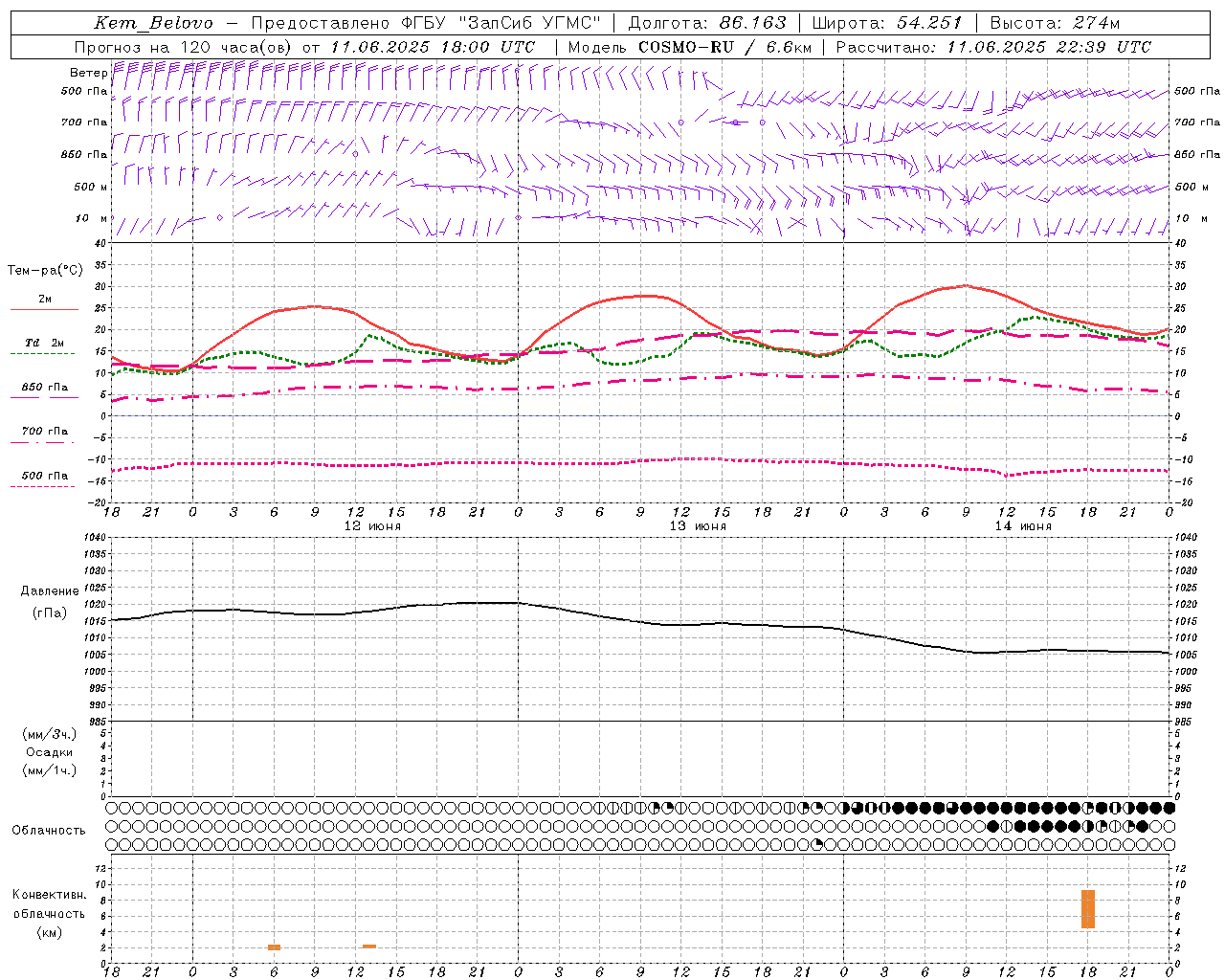The width and height of the screenshot is (1225, 980).
Task: Click the Тем-ра(°C) temperature panel label
Action: point(46,271)
